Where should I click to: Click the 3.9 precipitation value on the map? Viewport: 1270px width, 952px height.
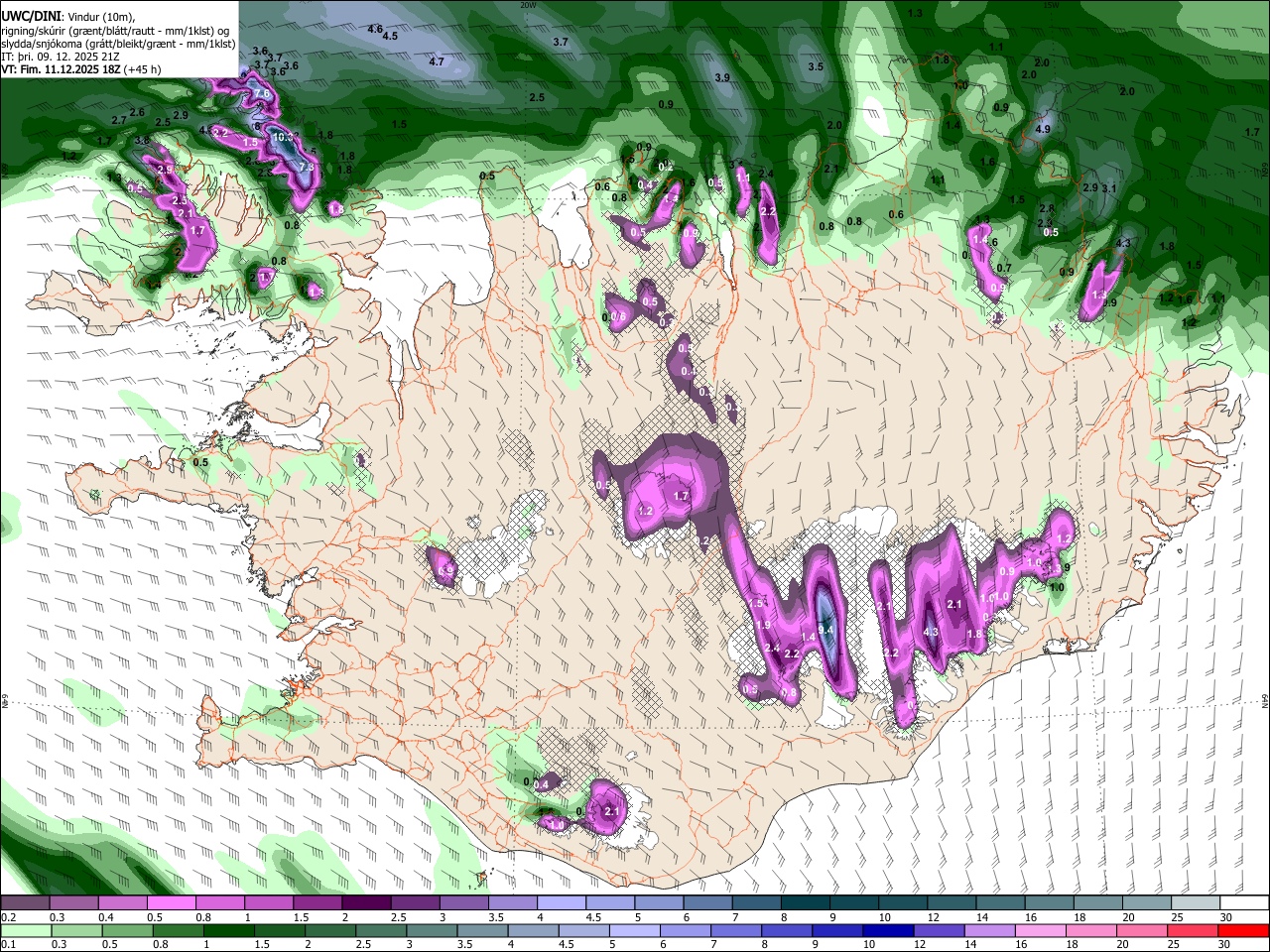pyautogui.click(x=722, y=77)
